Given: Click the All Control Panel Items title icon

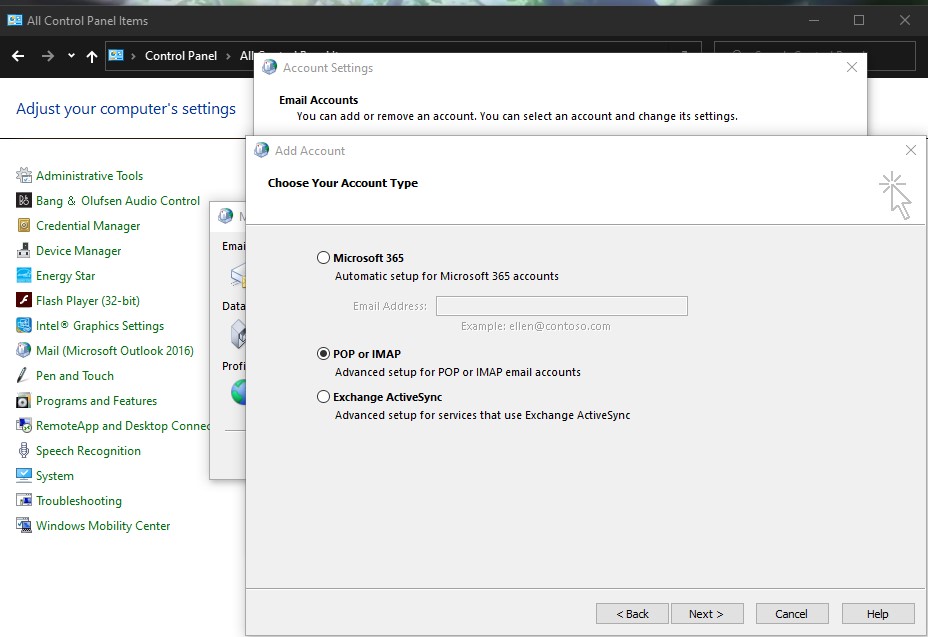Looking at the screenshot, I should tap(14, 20).
